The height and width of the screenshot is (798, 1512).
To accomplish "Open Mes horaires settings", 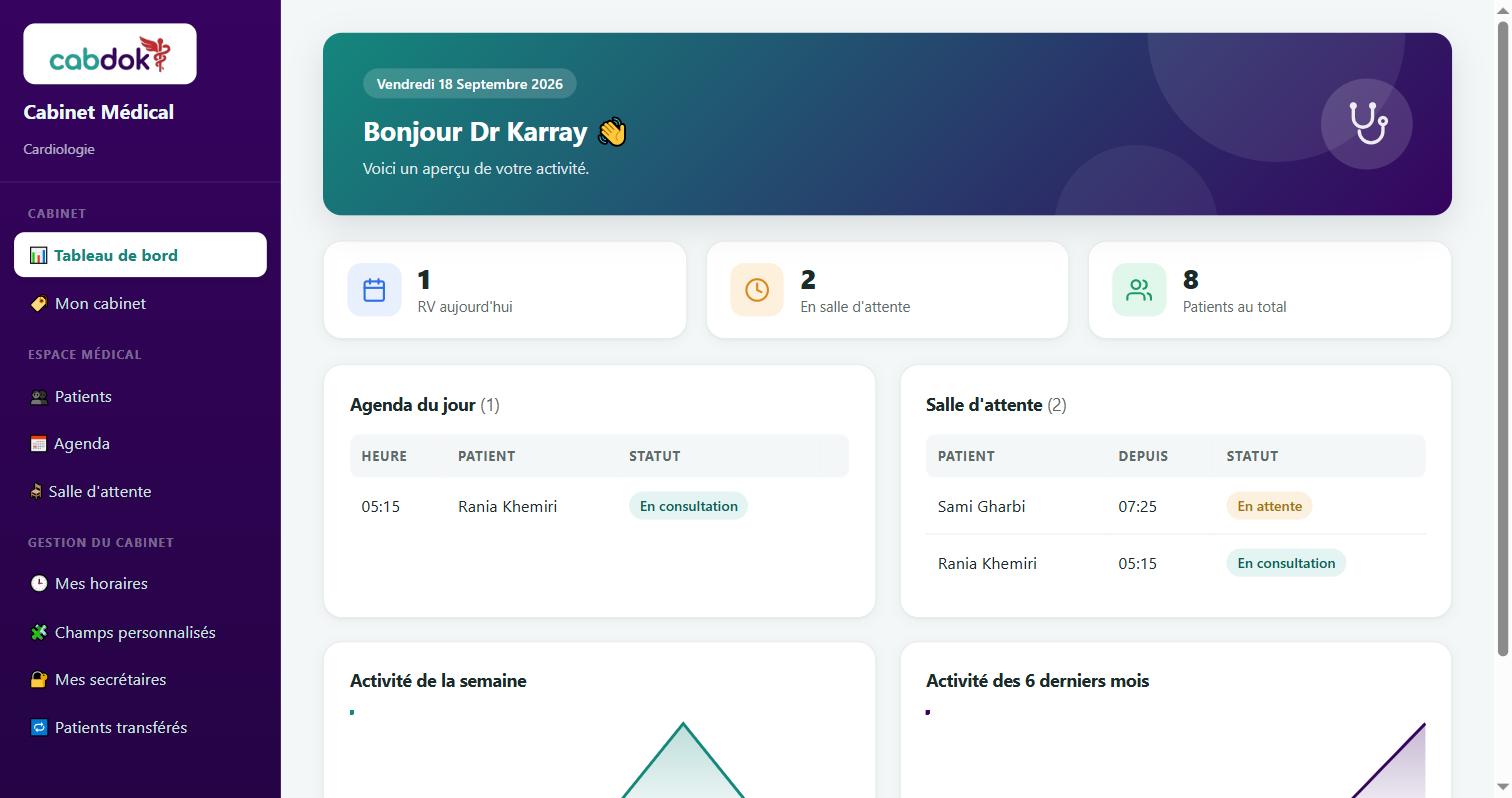I will tap(140, 583).
